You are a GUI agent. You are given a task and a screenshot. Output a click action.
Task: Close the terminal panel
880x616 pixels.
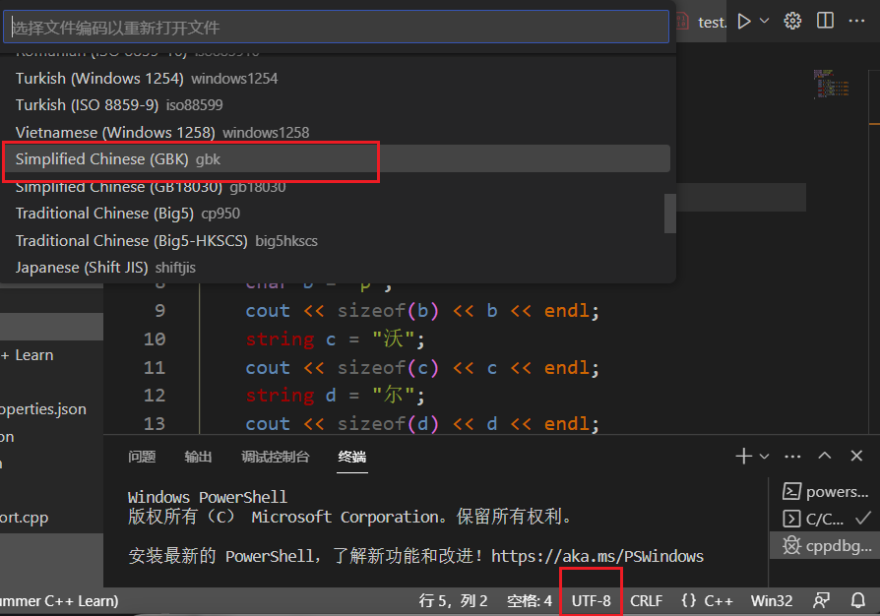click(x=856, y=456)
